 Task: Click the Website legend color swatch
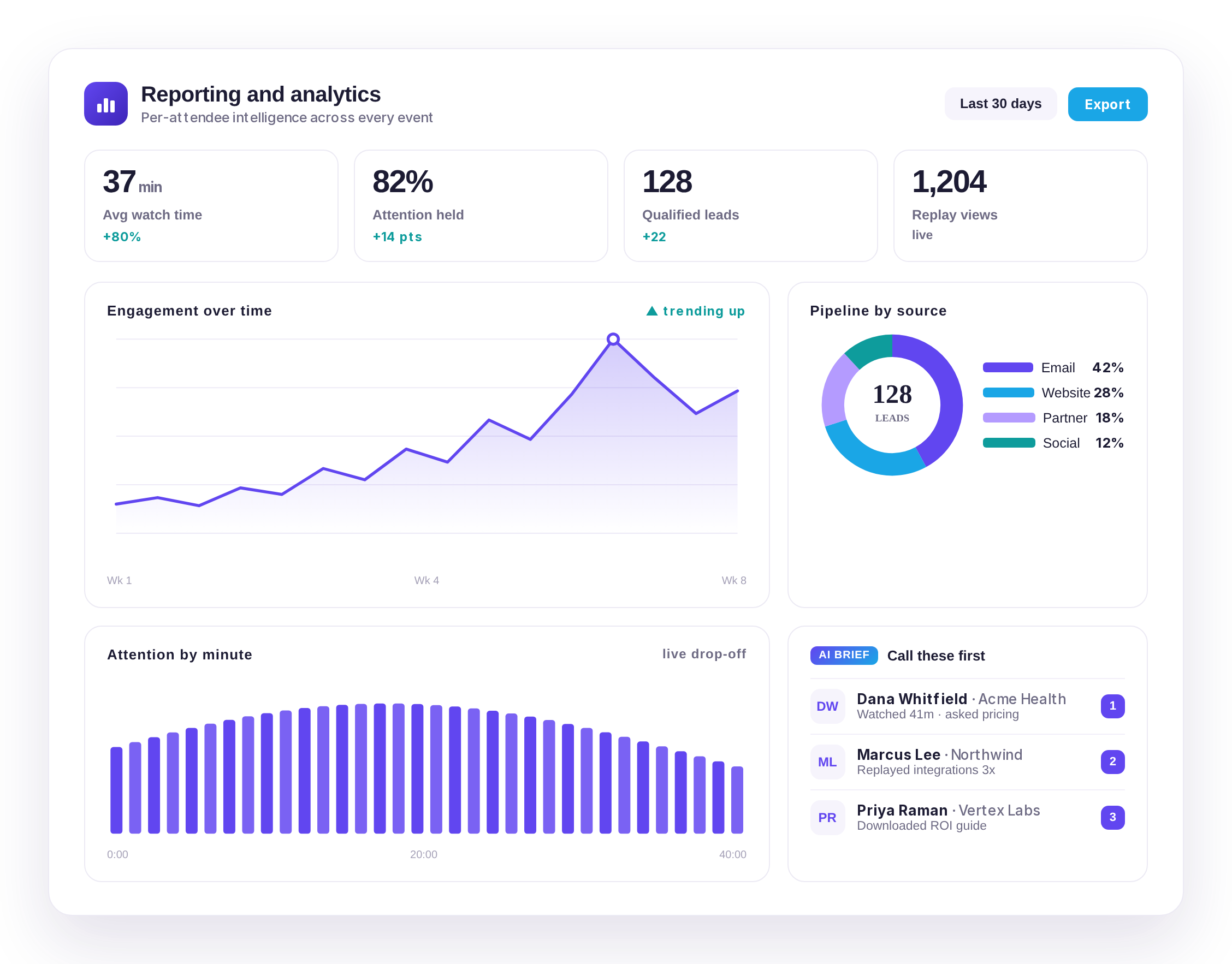[1008, 393]
